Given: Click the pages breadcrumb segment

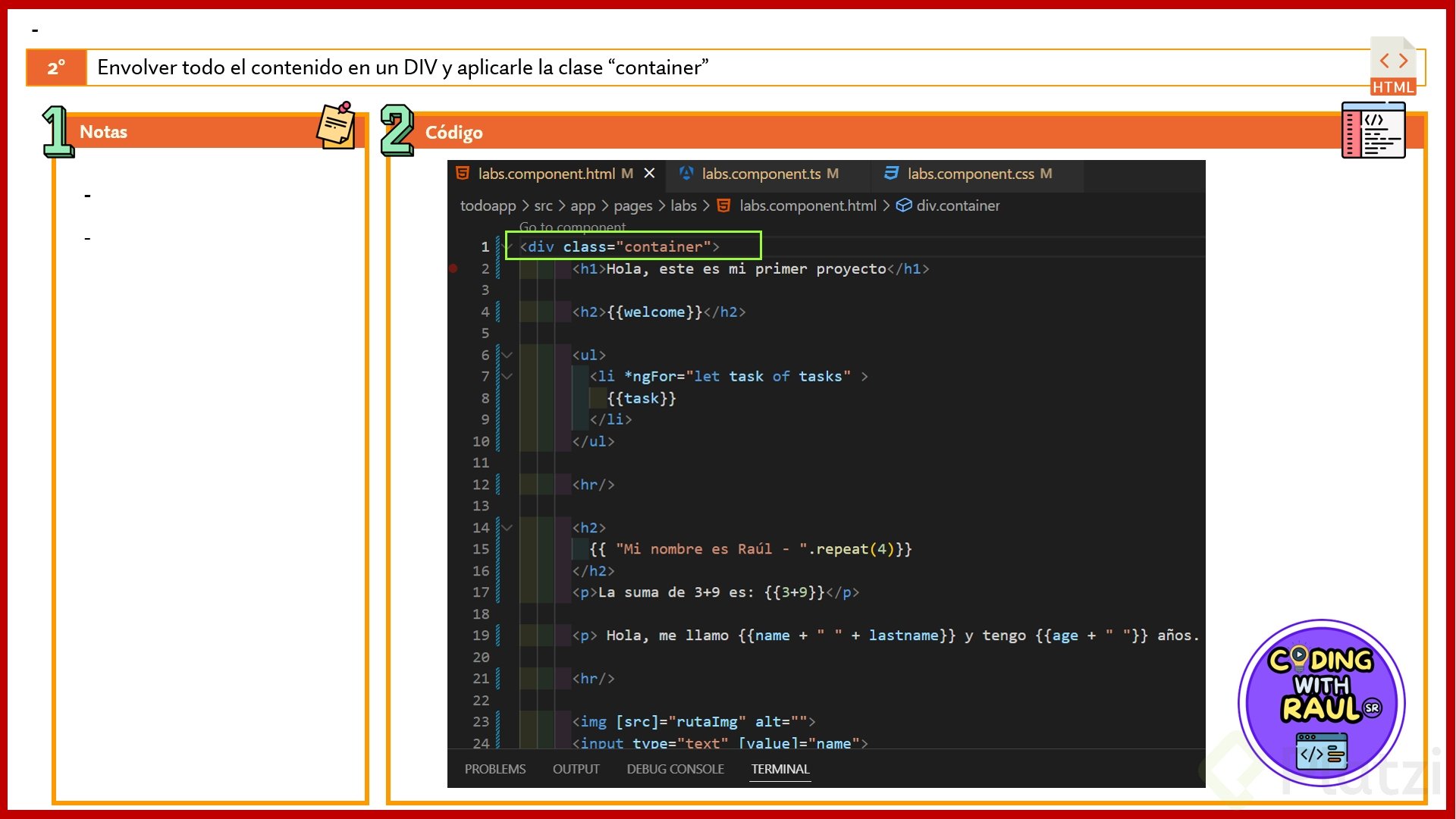Looking at the screenshot, I should (x=632, y=206).
